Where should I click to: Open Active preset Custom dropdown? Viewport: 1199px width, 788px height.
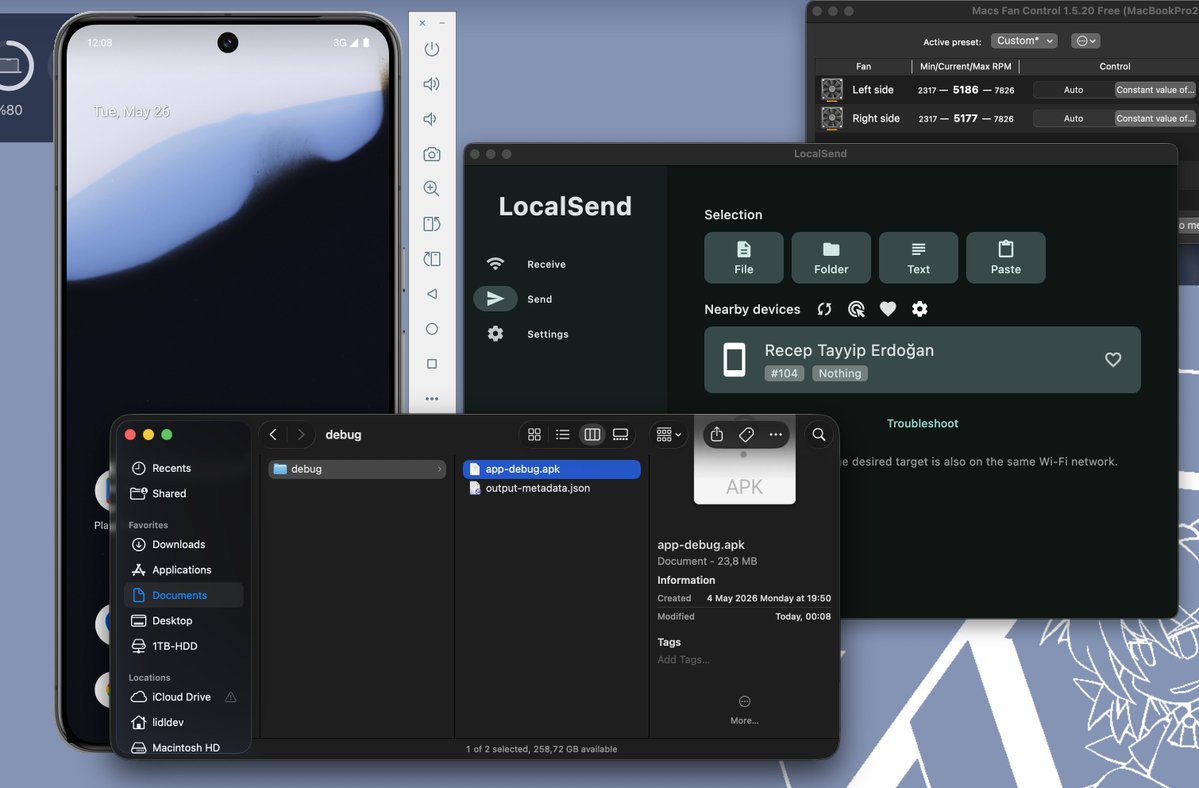pos(1024,41)
